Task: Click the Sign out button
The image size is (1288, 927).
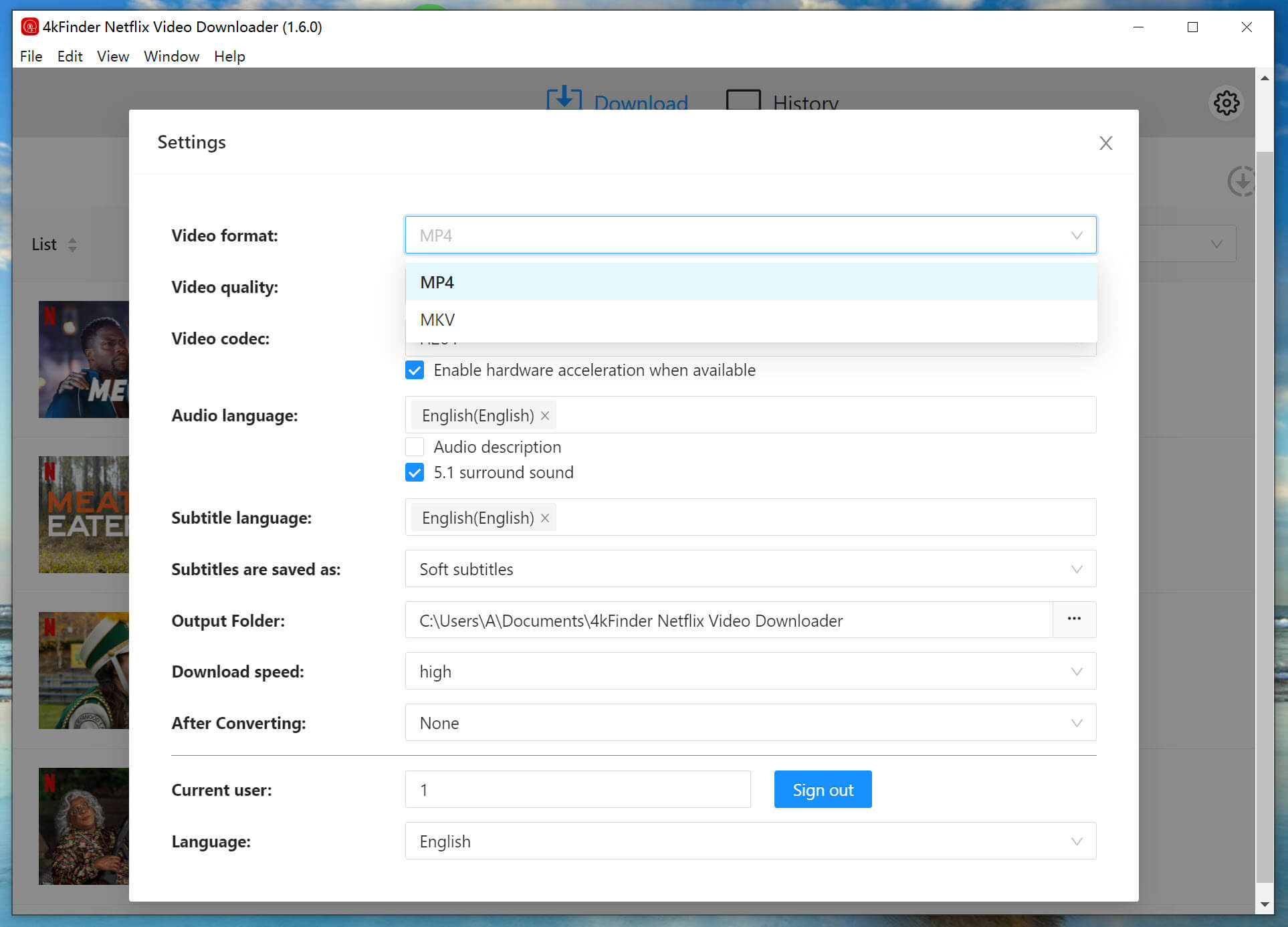Action: (821, 789)
